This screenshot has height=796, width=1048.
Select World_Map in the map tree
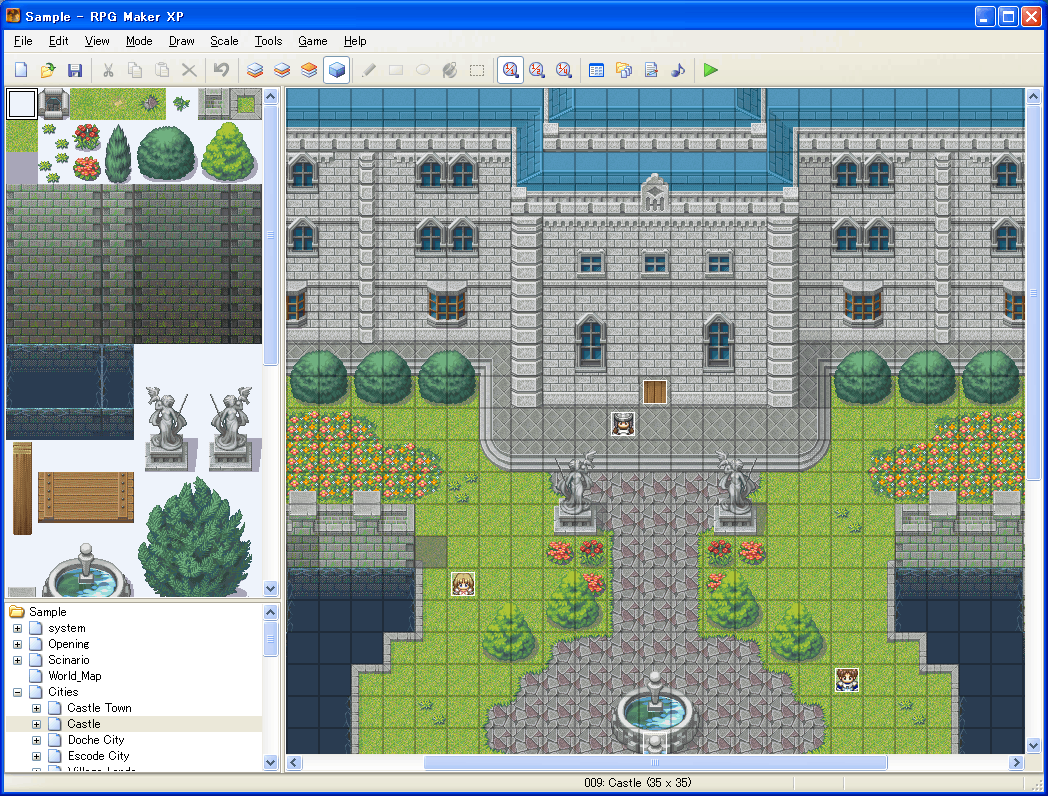(74, 676)
